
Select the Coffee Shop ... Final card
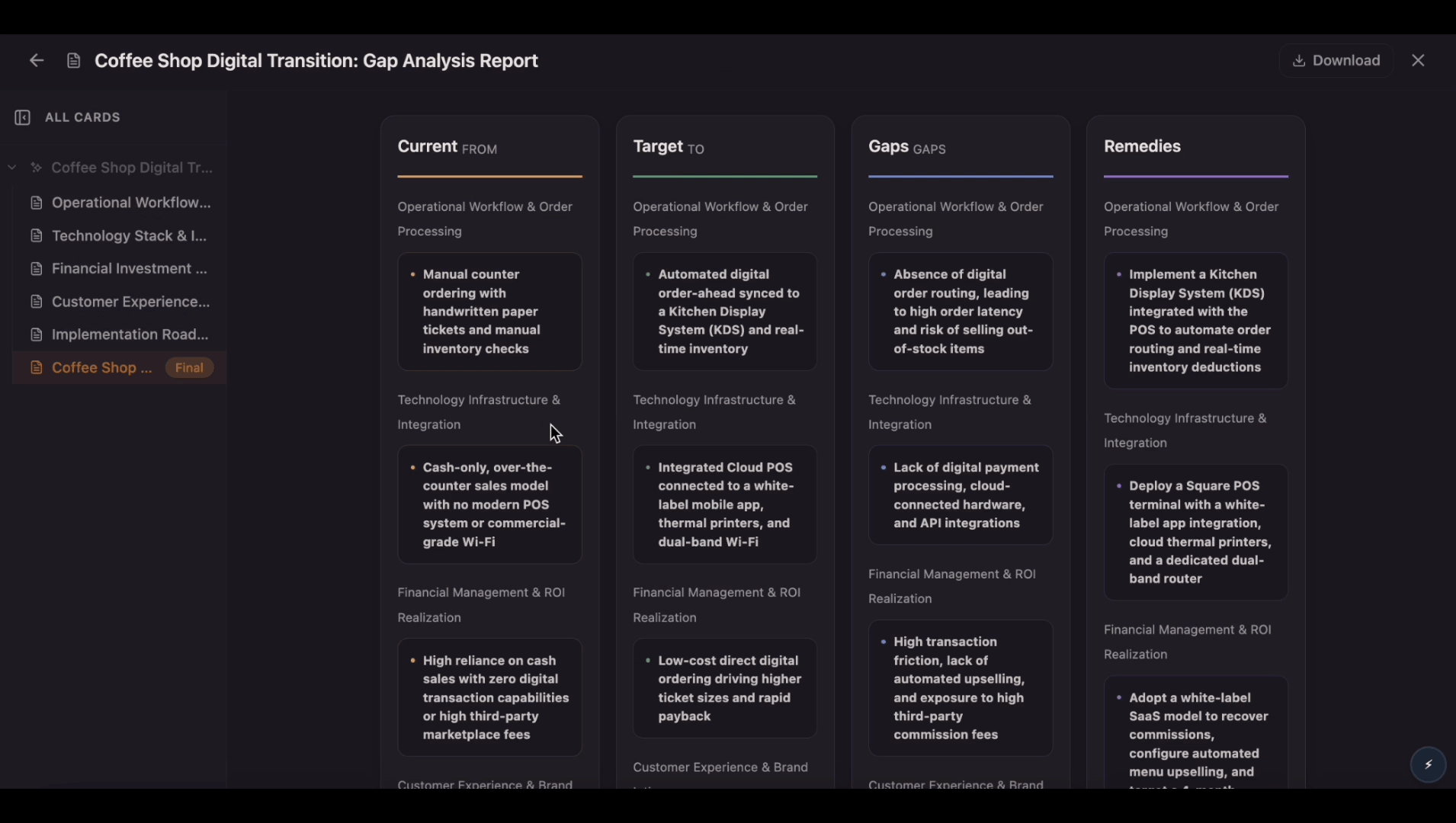(120, 367)
